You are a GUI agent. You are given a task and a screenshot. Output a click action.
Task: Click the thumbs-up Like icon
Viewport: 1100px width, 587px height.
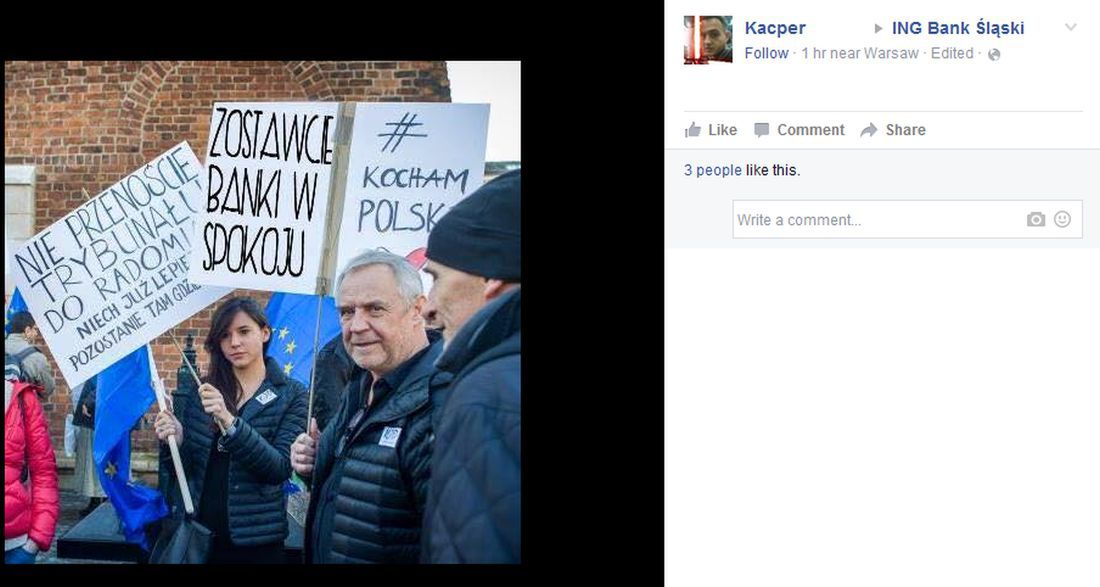click(692, 130)
